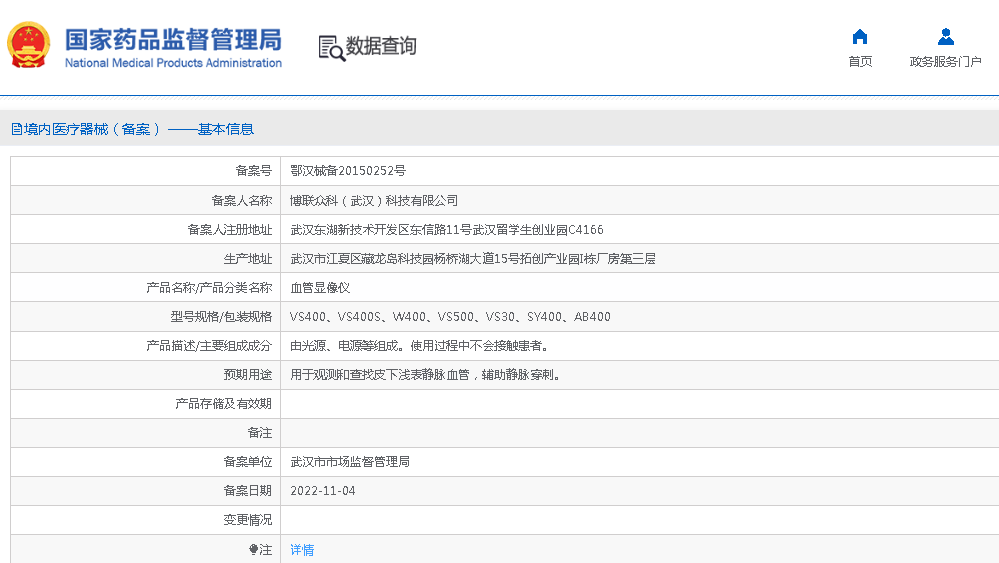Click the model list starting with VS400
This screenshot has height=563, width=999.
point(450,317)
